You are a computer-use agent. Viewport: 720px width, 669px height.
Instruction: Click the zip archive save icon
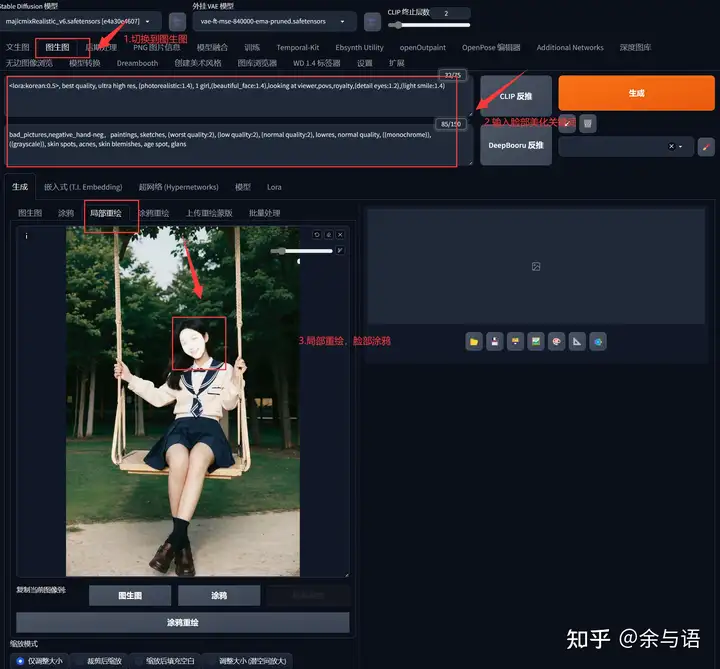pyautogui.click(x=515, y=342)
